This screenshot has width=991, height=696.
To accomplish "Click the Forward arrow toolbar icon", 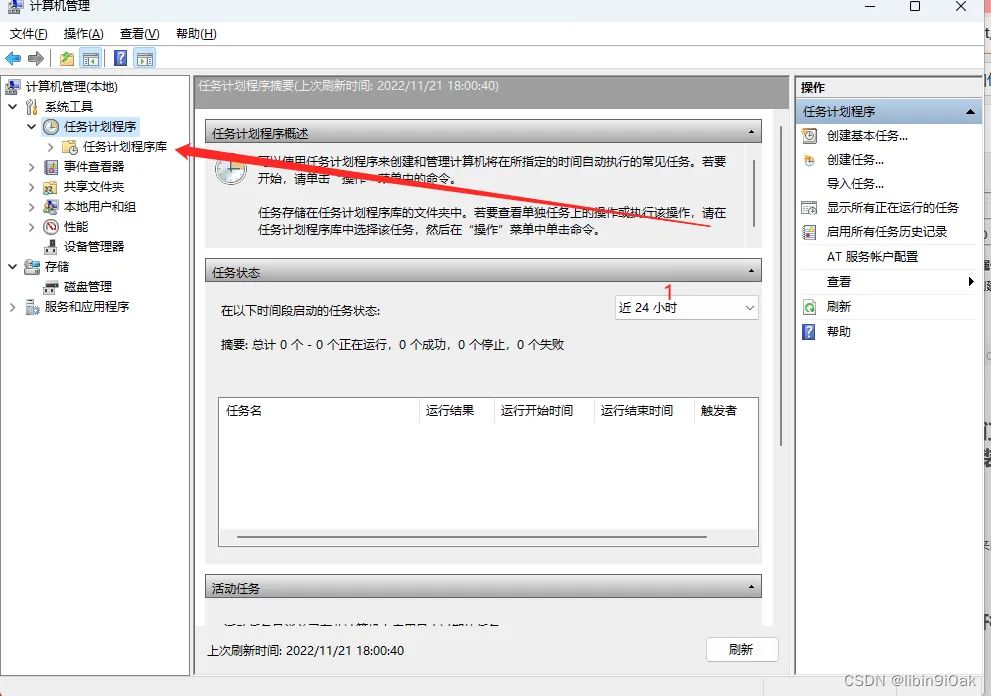I will tap(36, 59).
